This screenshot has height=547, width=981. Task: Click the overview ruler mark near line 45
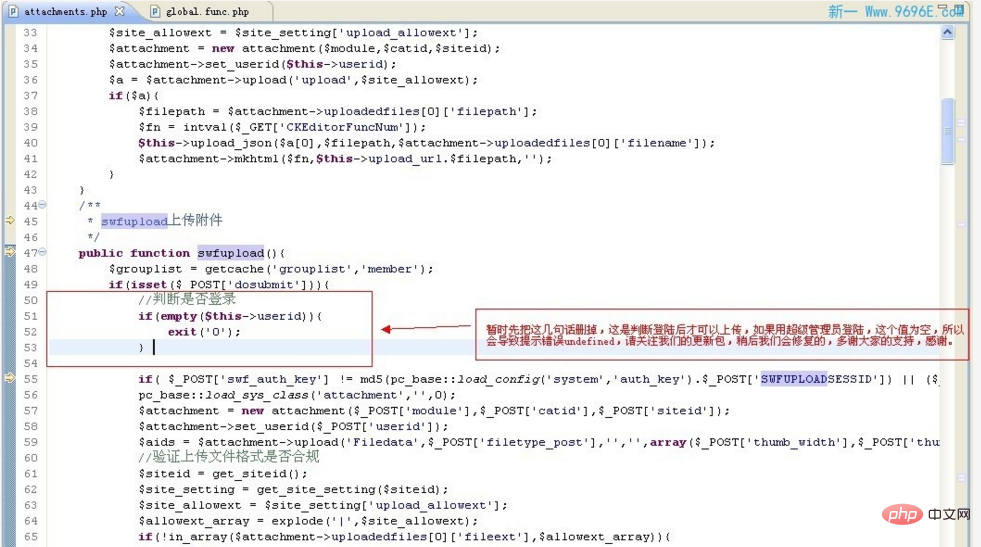tap(962, 224)
